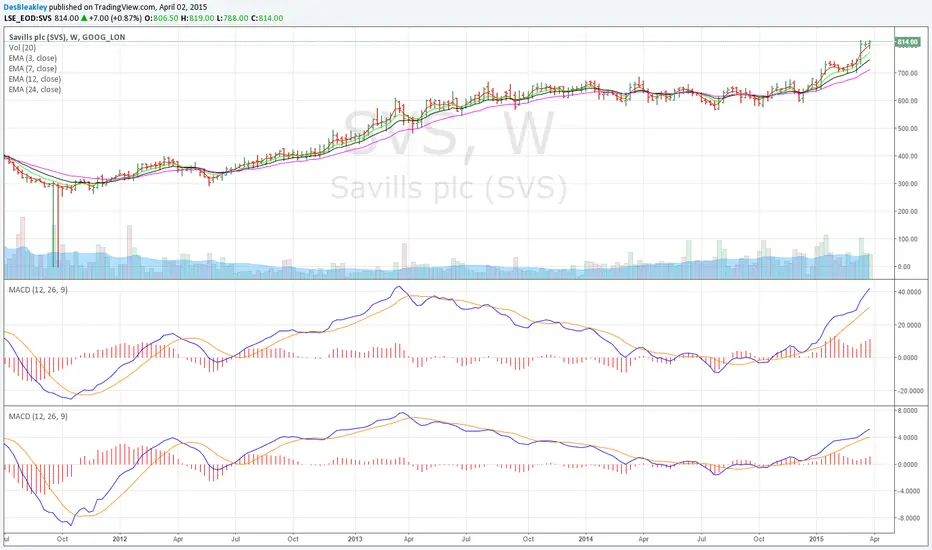Image resolution: width=932 pixels, height=550 pixels.
Task: Click the O:806.50 open price value
Action: coord(162,18)
